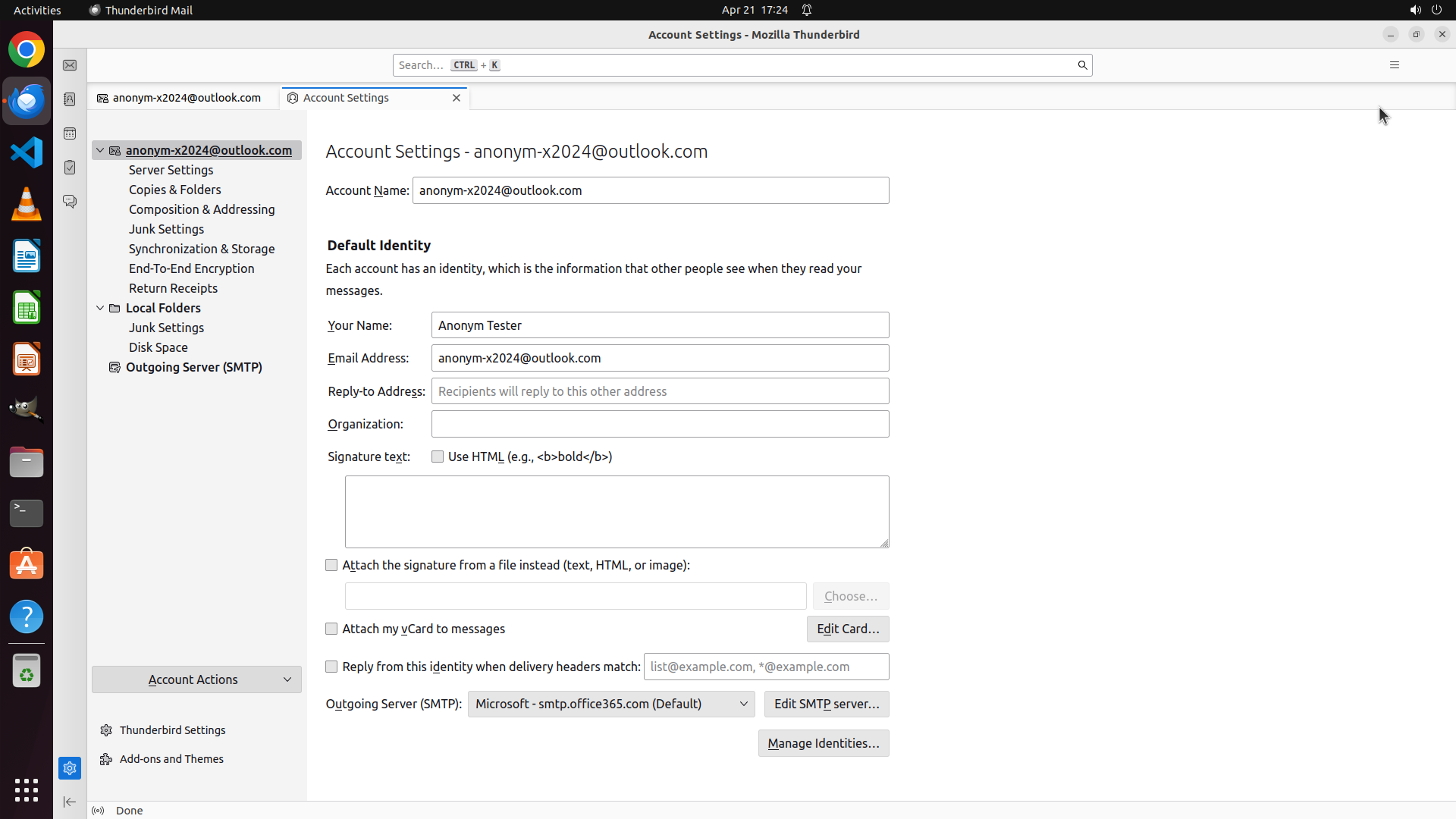Viewport: 1456px width, 819px height.
Task: Click the Edit SMTP server button
Action: pyautogui.click(x=826, y=704)
